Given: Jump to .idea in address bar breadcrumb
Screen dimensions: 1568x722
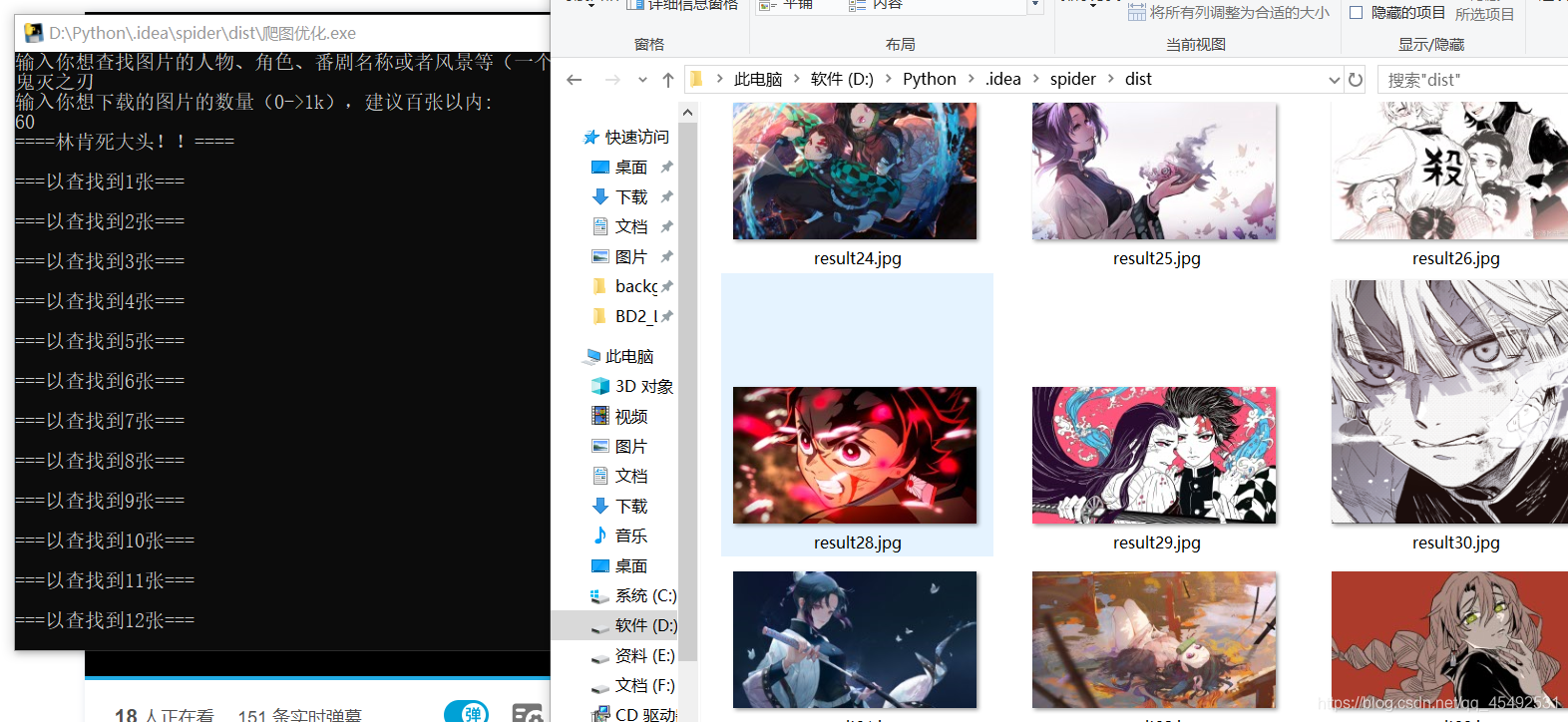Looking at the screenshot, I should (1002, 79).
